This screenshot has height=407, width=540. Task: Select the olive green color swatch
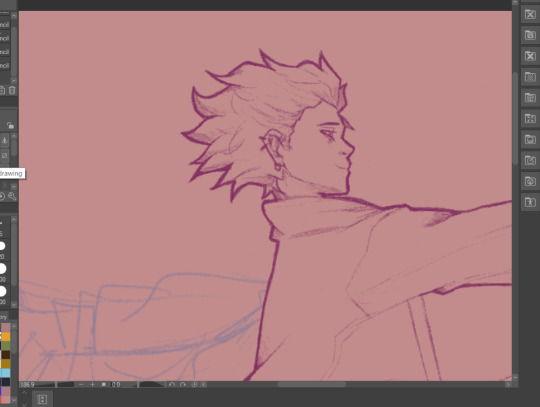coord(6,345)
